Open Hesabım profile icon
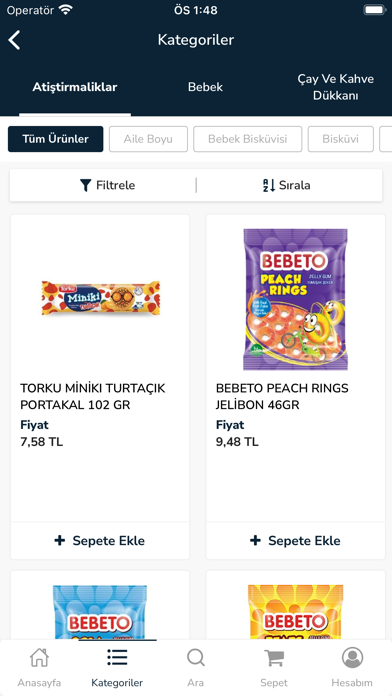The width and height of the screenshot is (392, 696). pyautogui.click(x=352, y=657)
